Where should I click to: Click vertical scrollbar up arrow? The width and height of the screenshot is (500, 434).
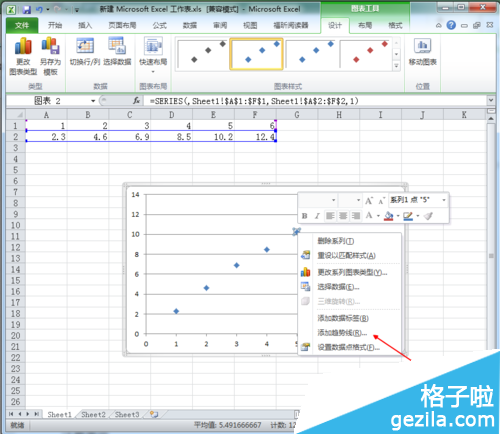click(491, 118)
